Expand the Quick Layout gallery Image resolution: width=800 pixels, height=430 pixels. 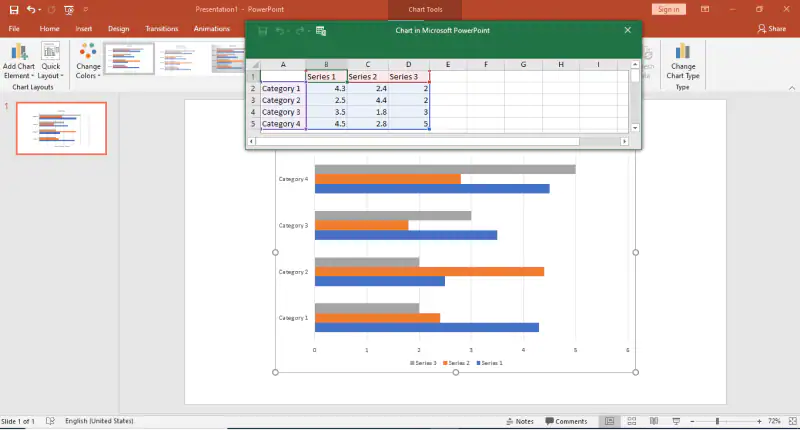51,61
